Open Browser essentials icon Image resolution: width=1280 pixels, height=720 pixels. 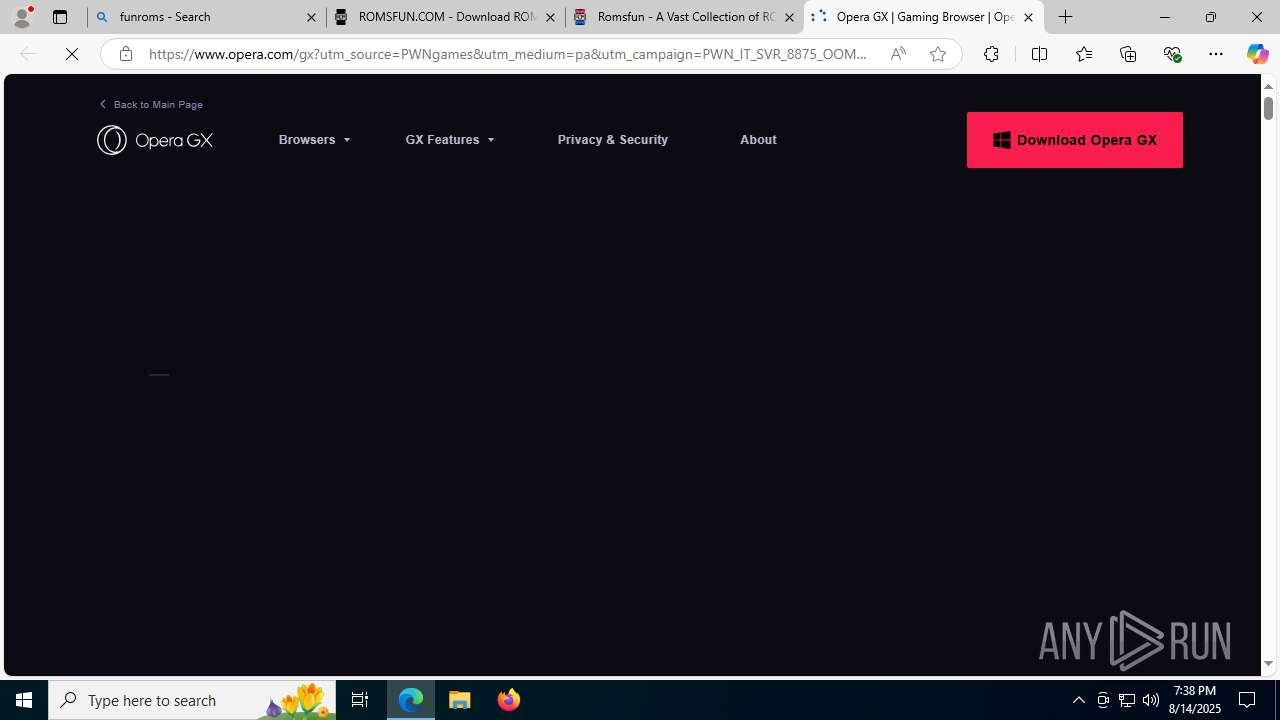[1172, 54]
